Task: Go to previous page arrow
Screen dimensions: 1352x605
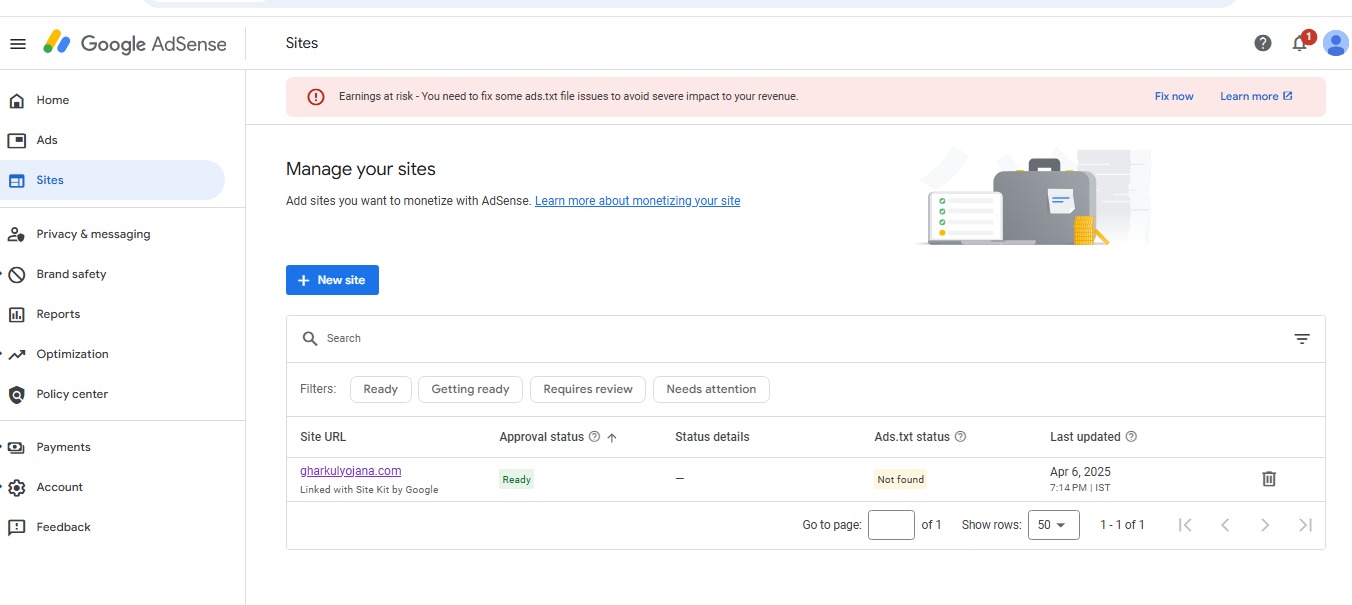Action: pyautogui.click(x=1225, y=525)
